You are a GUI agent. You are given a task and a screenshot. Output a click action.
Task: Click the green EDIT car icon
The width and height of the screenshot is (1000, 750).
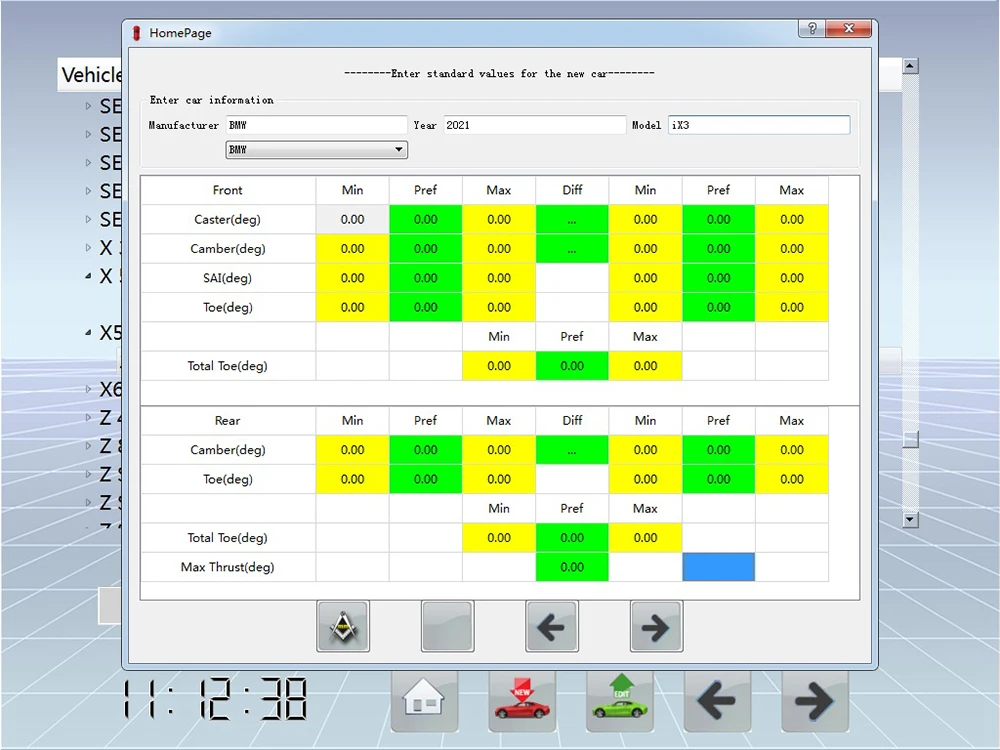coord(620,700)
